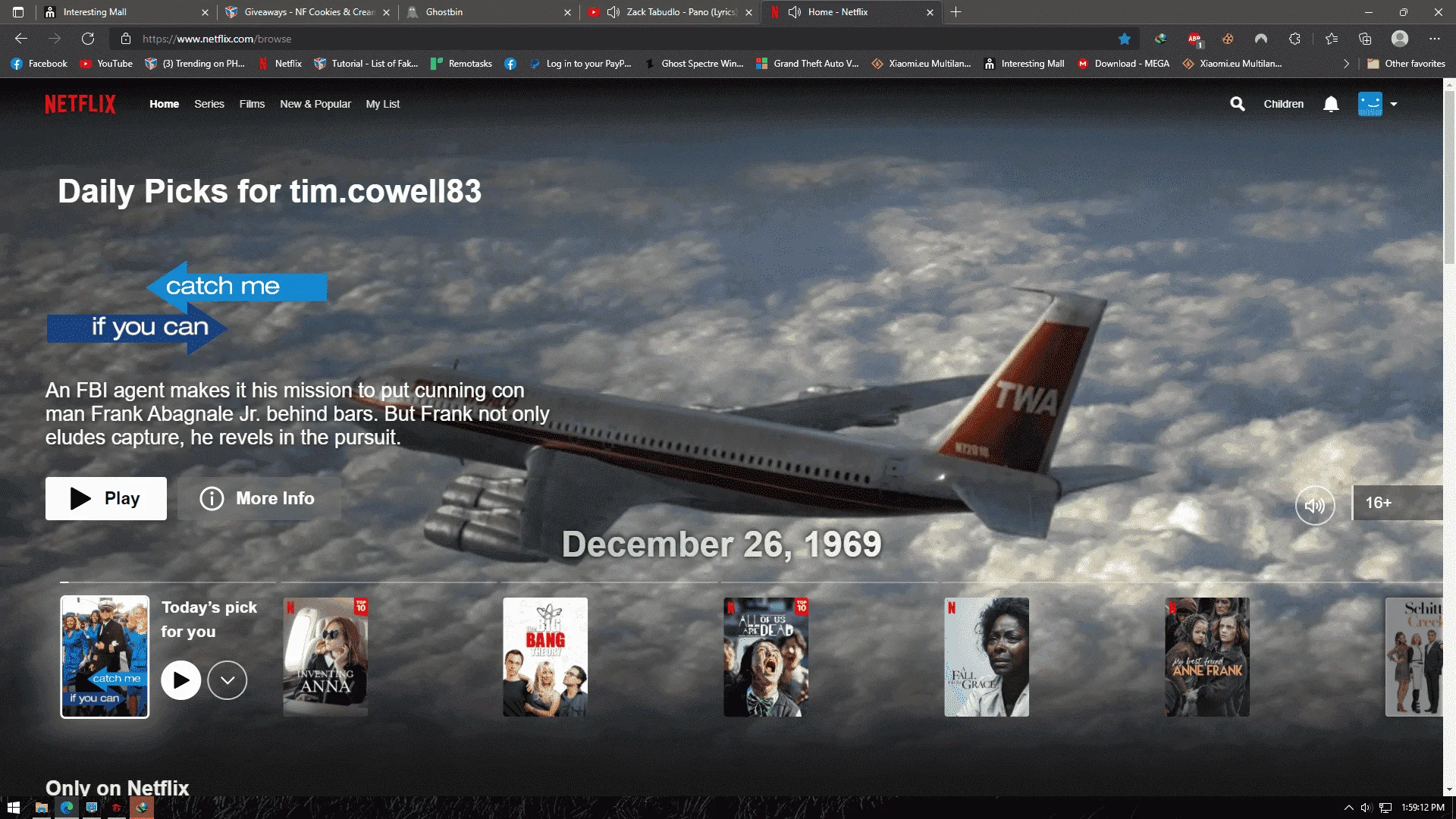Open the adblock extension icon
1456x819 pixels.
coord(1195,39)
